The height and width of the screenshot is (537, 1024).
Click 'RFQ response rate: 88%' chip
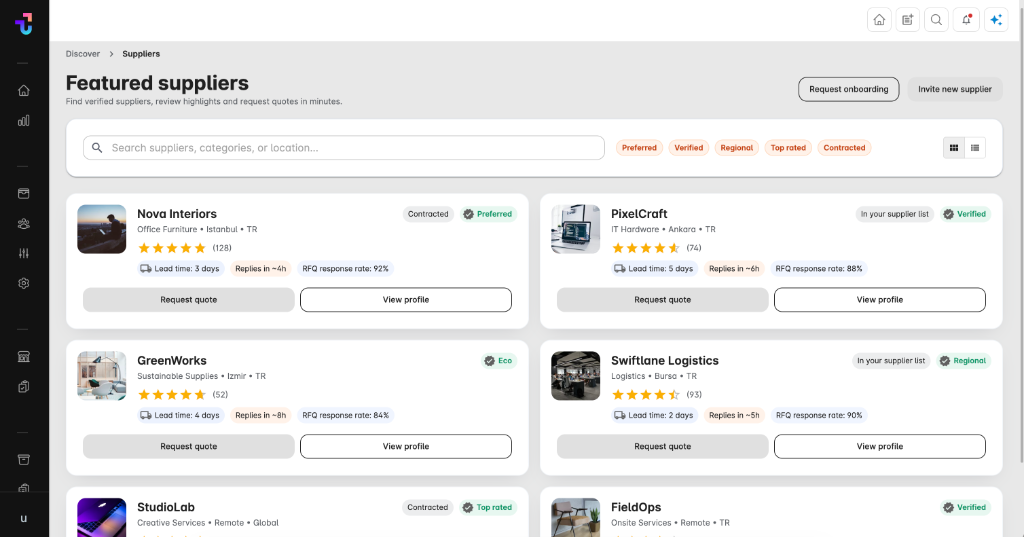coord(819,268)
